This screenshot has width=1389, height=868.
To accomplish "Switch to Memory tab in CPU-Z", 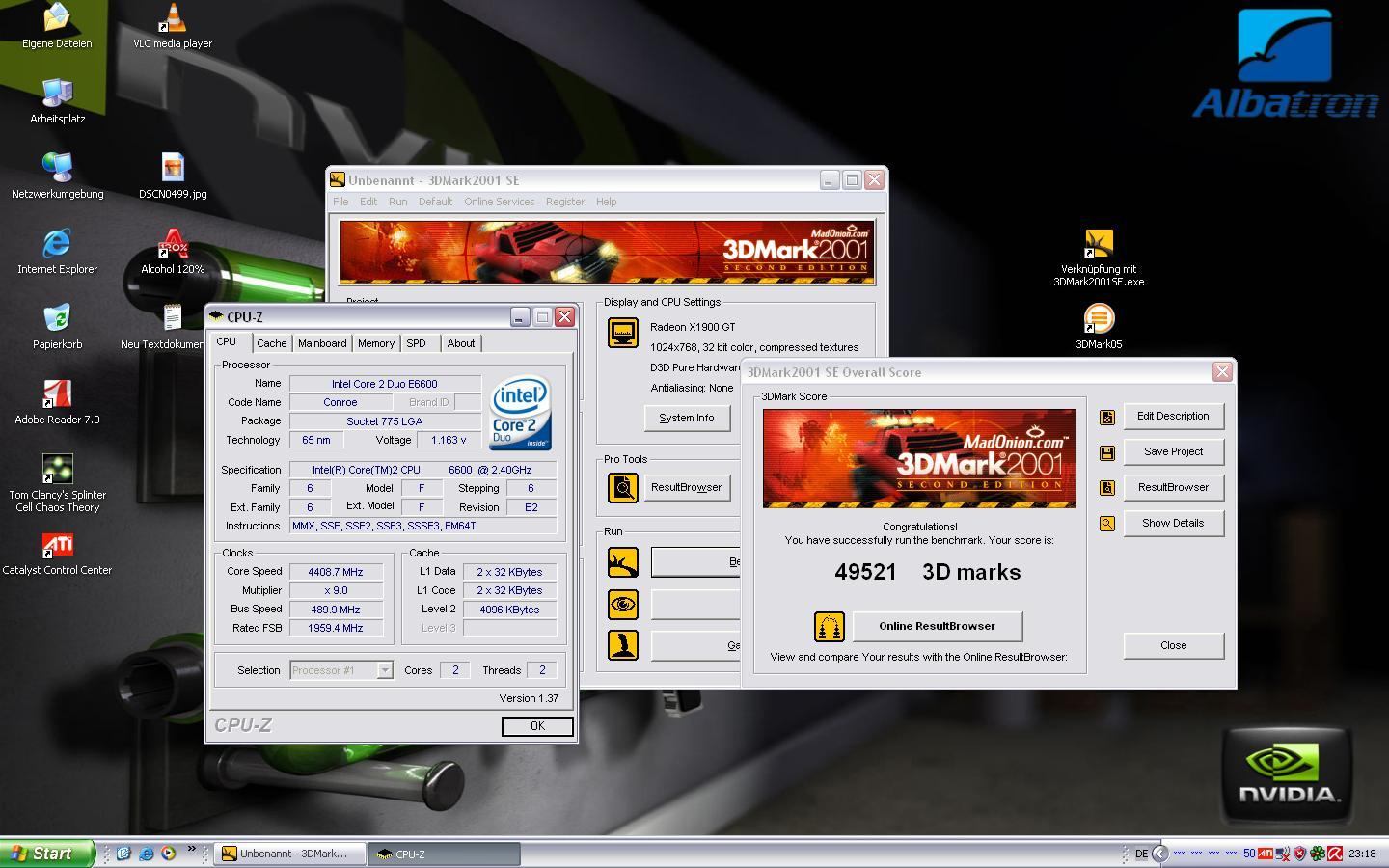I will pos(376,343).
